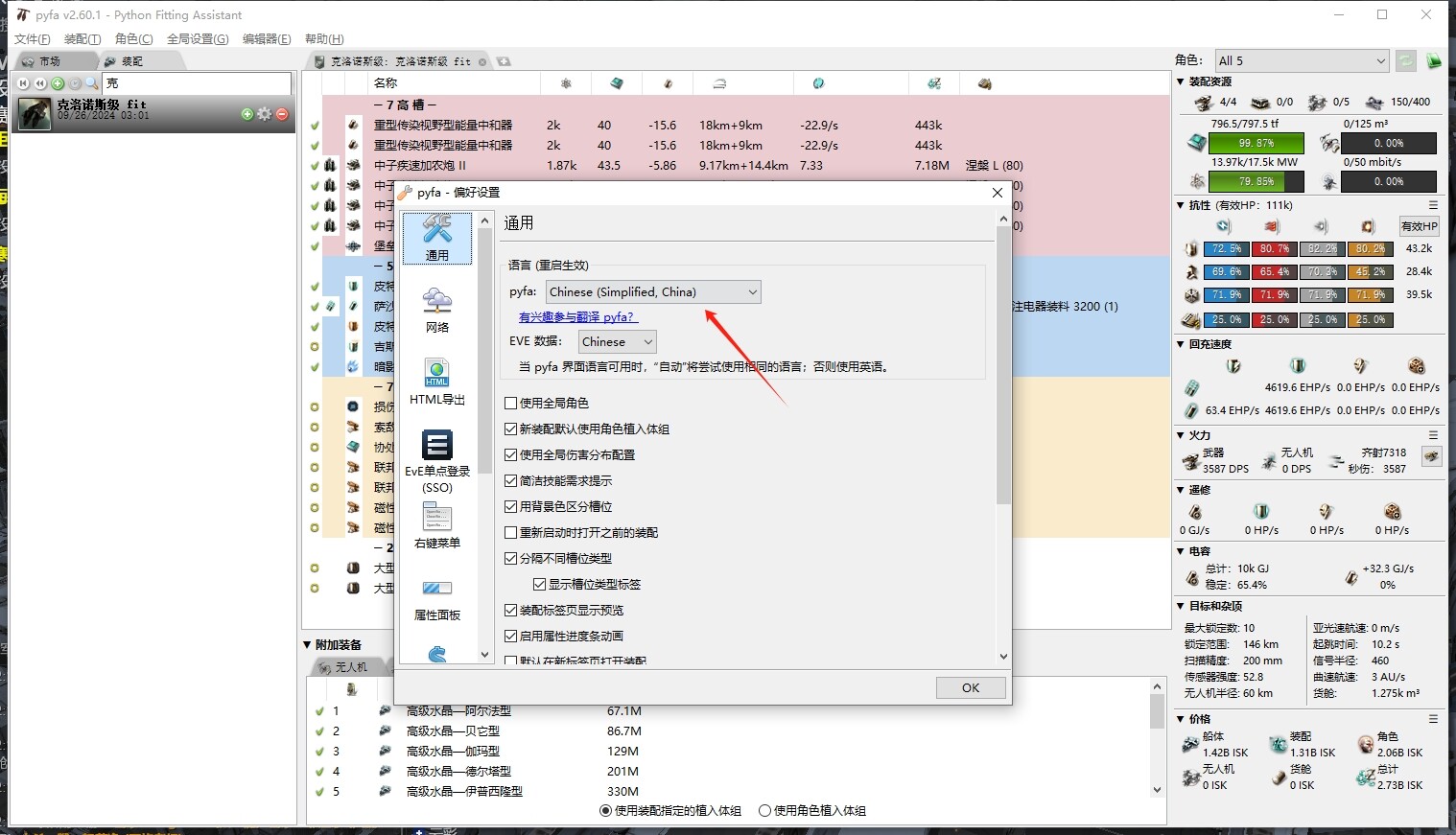Open the 属性面板 preferences page
This screenshot has height=835, width=1456.
point(437,597)
